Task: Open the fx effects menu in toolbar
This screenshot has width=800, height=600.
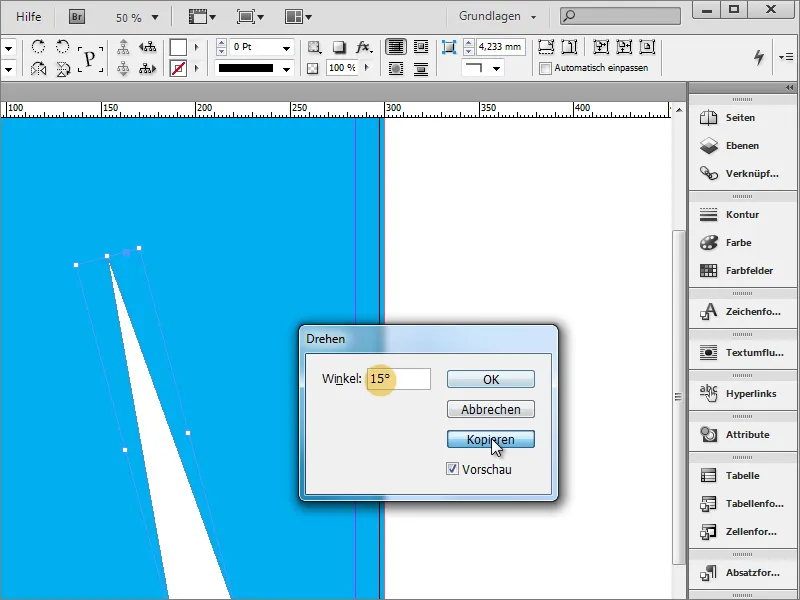Action: pyautogui.click(x=362, y=47)
